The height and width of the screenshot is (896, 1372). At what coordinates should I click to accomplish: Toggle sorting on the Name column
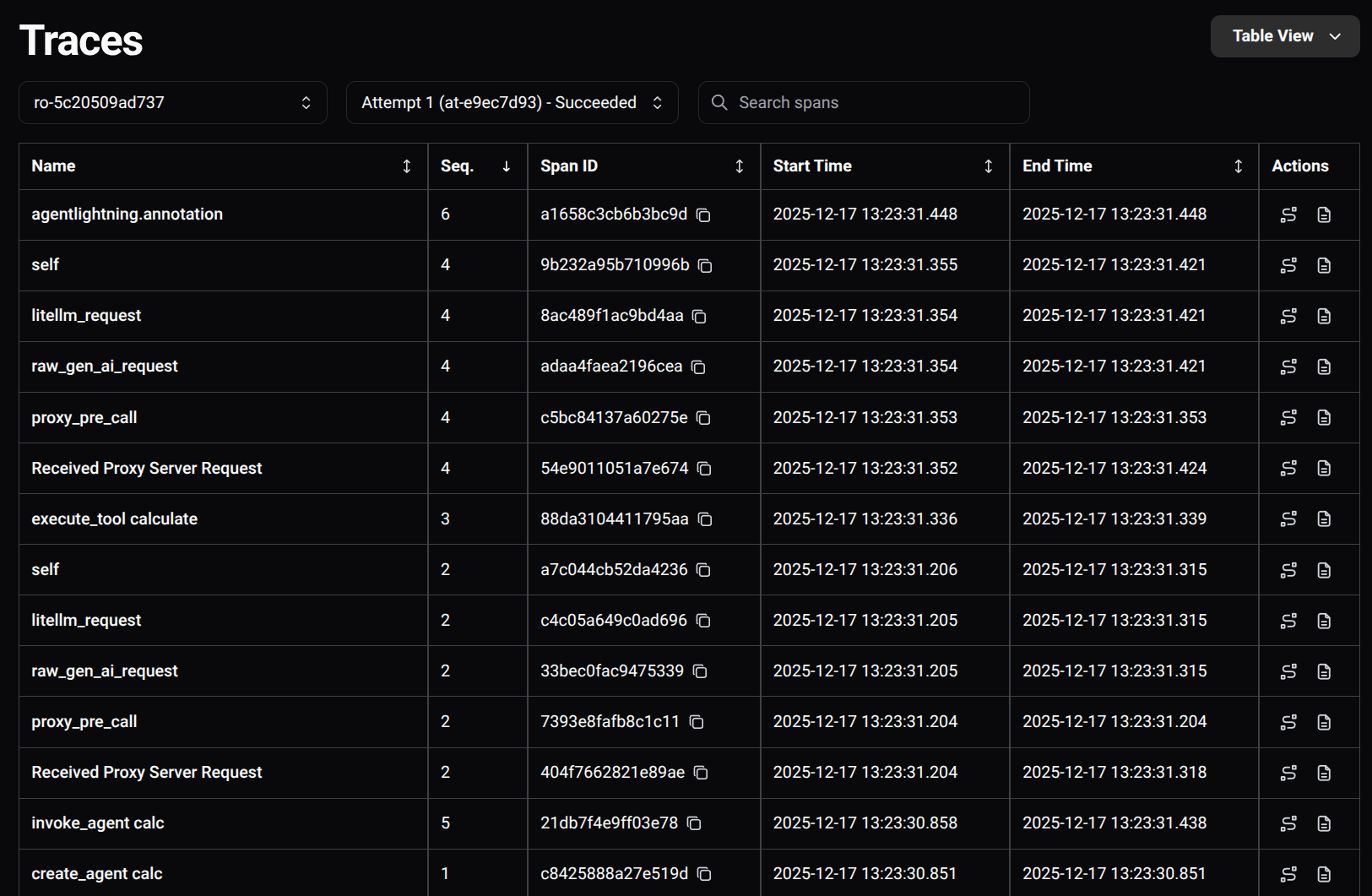click(x=406, y=166)
